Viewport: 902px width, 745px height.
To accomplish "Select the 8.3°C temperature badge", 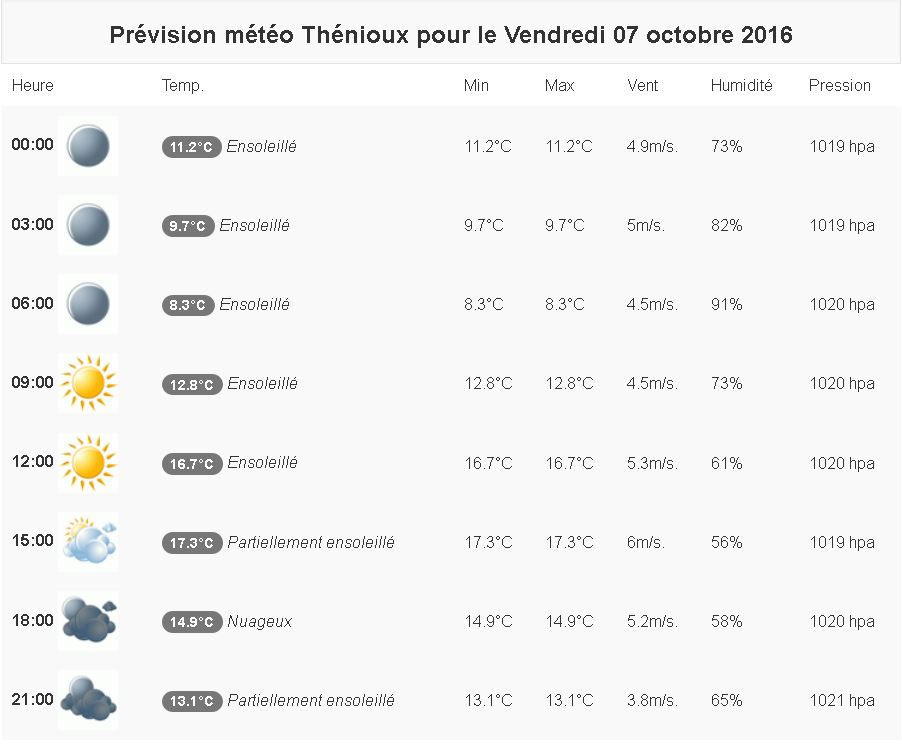I will tap(188, 305).
